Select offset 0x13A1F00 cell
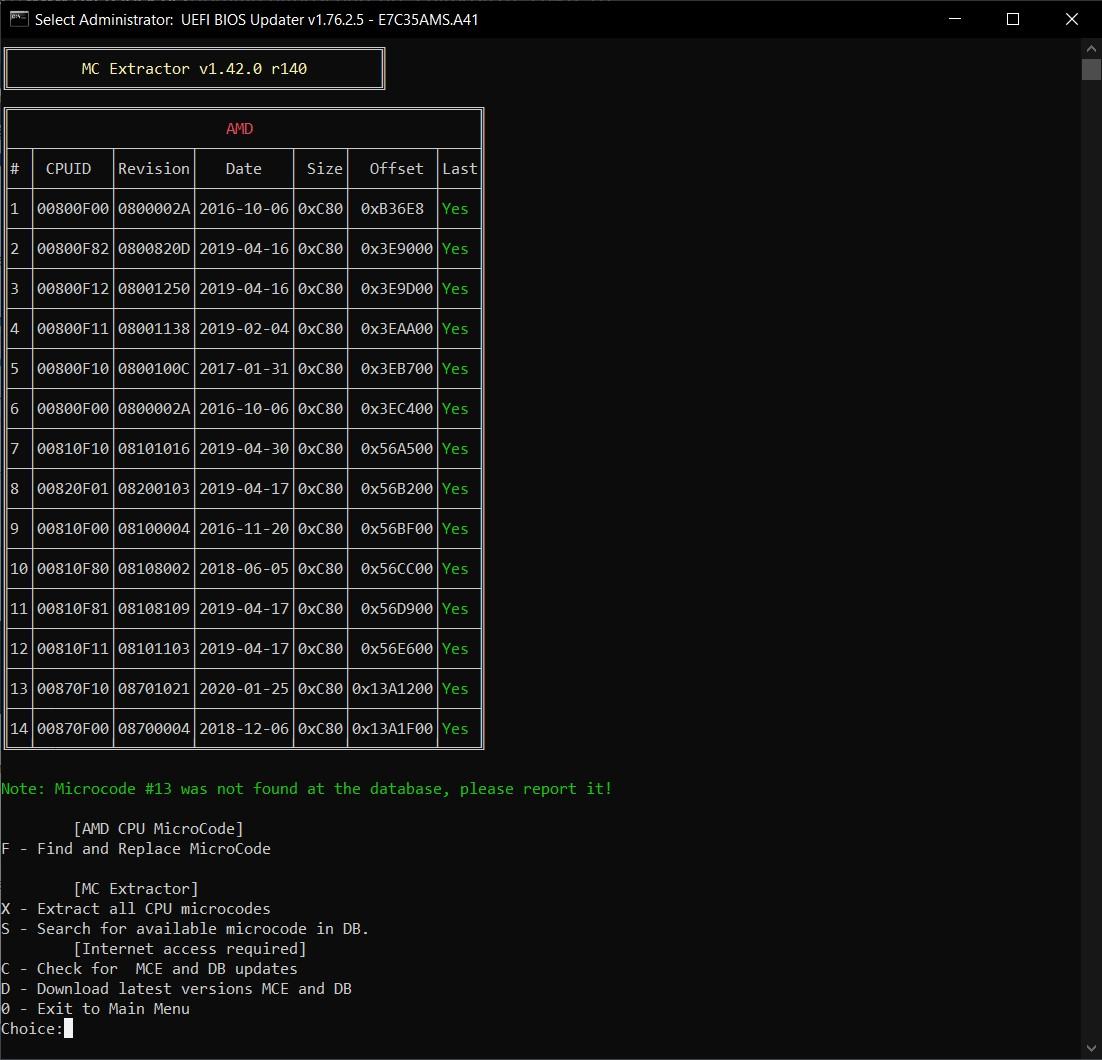 point(392,730)
